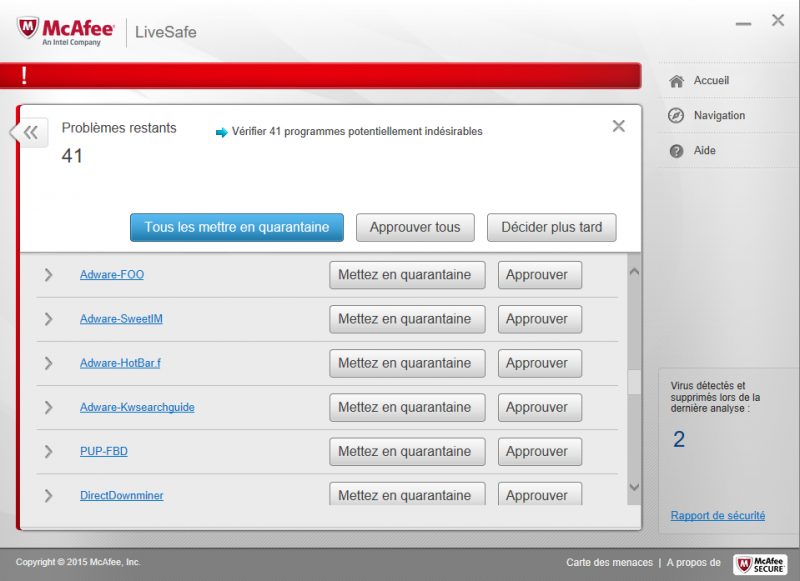Approve Adware-FOO
The width and height of the screenshot is (800, 581).
(x=540, y=275)
